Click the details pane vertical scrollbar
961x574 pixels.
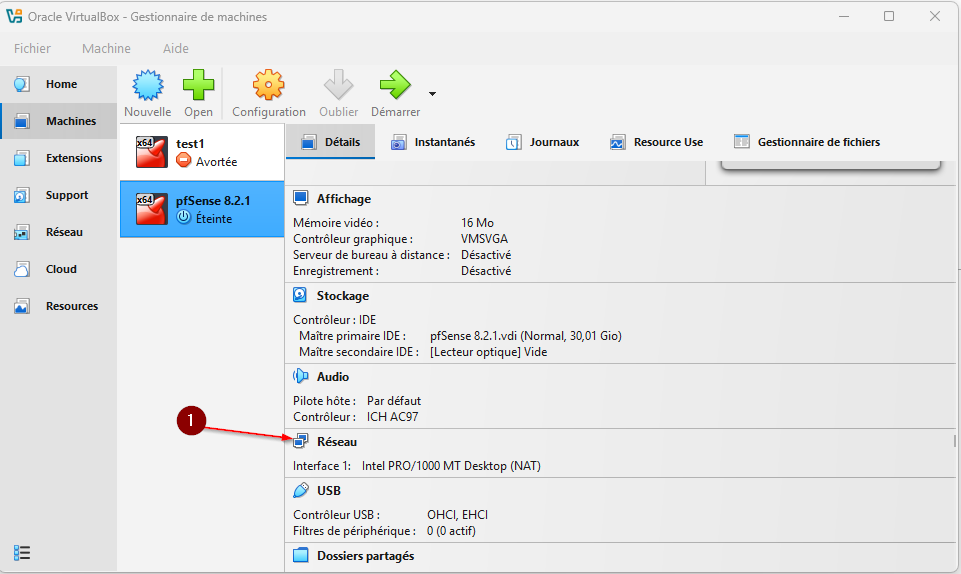click(x=954, y=440)
